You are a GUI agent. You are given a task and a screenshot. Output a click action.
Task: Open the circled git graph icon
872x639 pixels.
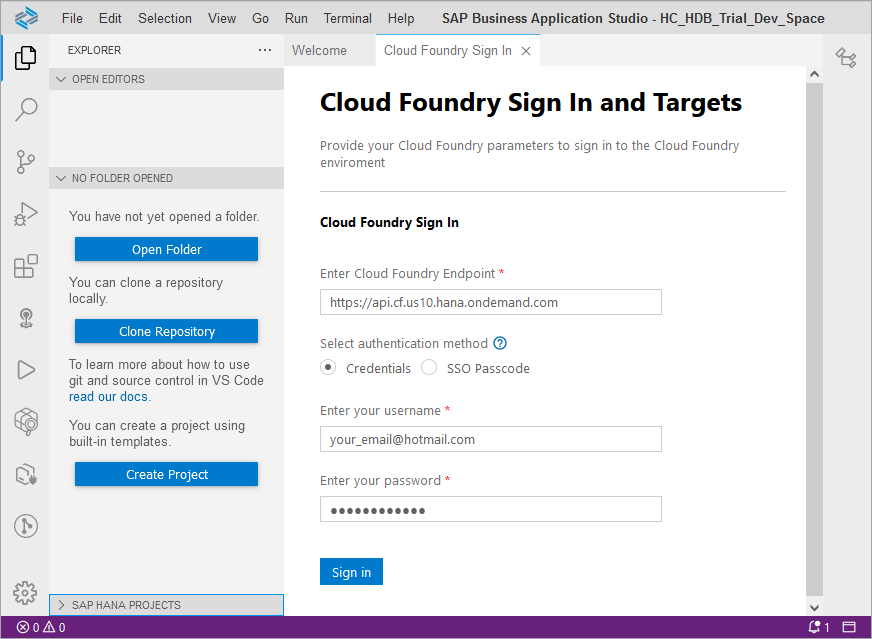[26, 526]
